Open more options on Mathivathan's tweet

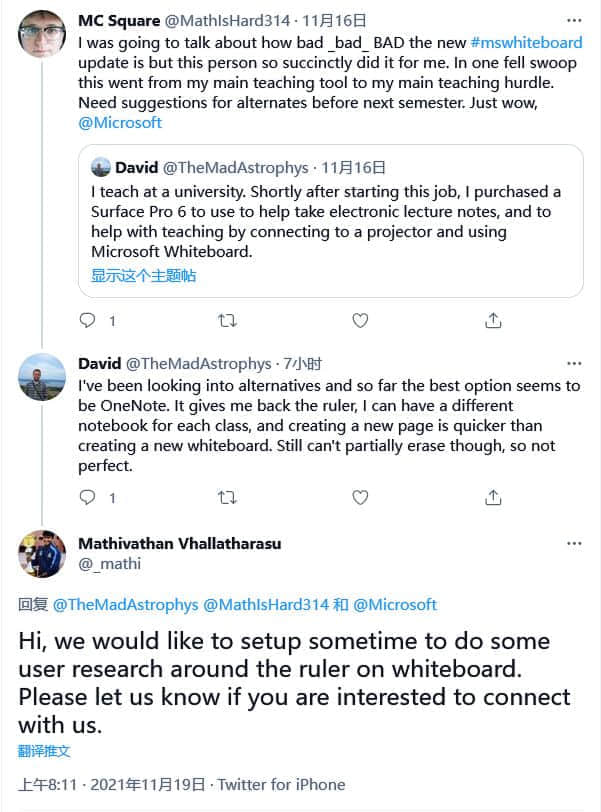click(574, 544)
